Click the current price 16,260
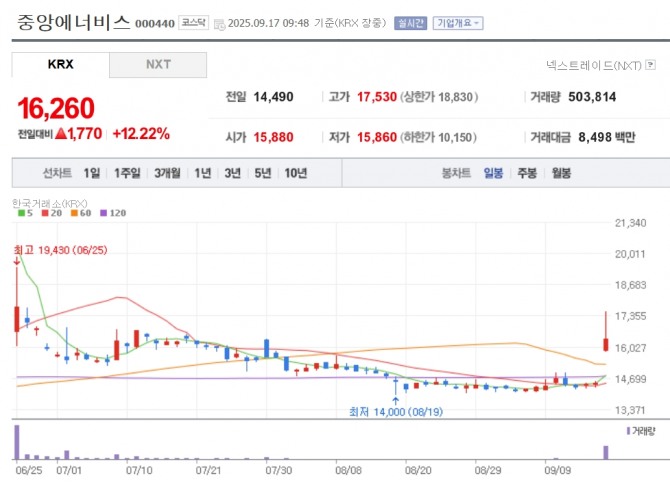Image resolution: width=670 pixels, height=487 pixels. (x=56, y=108)
